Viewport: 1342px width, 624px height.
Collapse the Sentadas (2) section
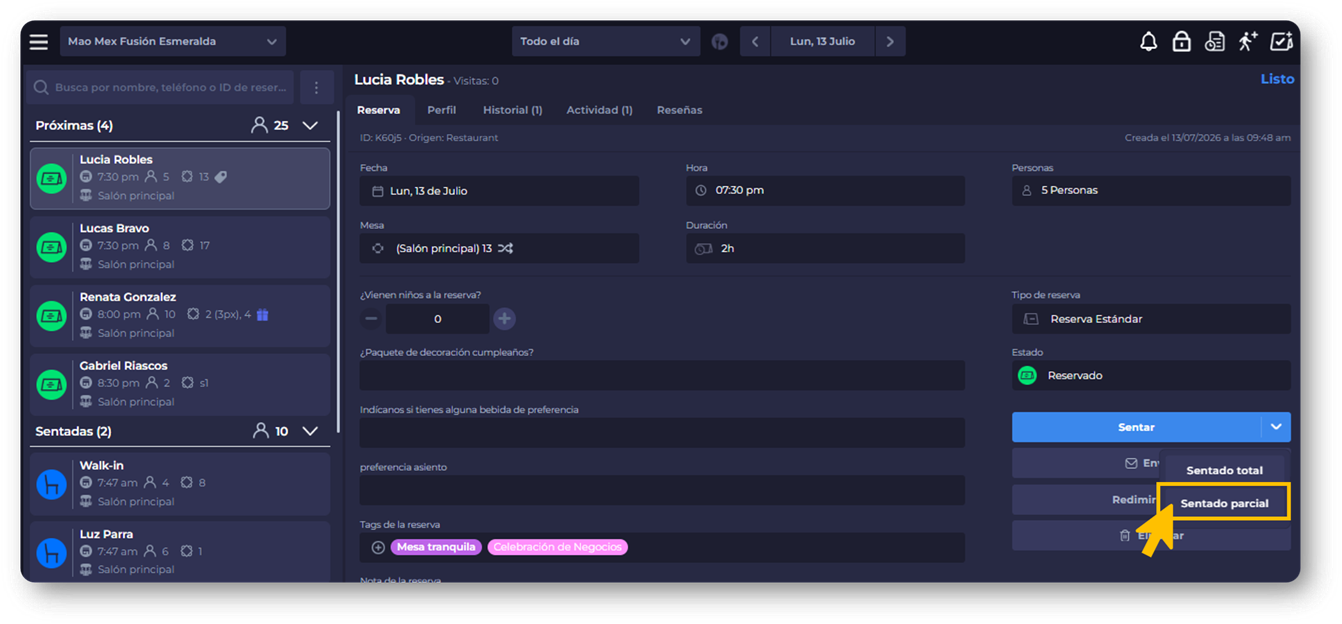pos(310,432)
